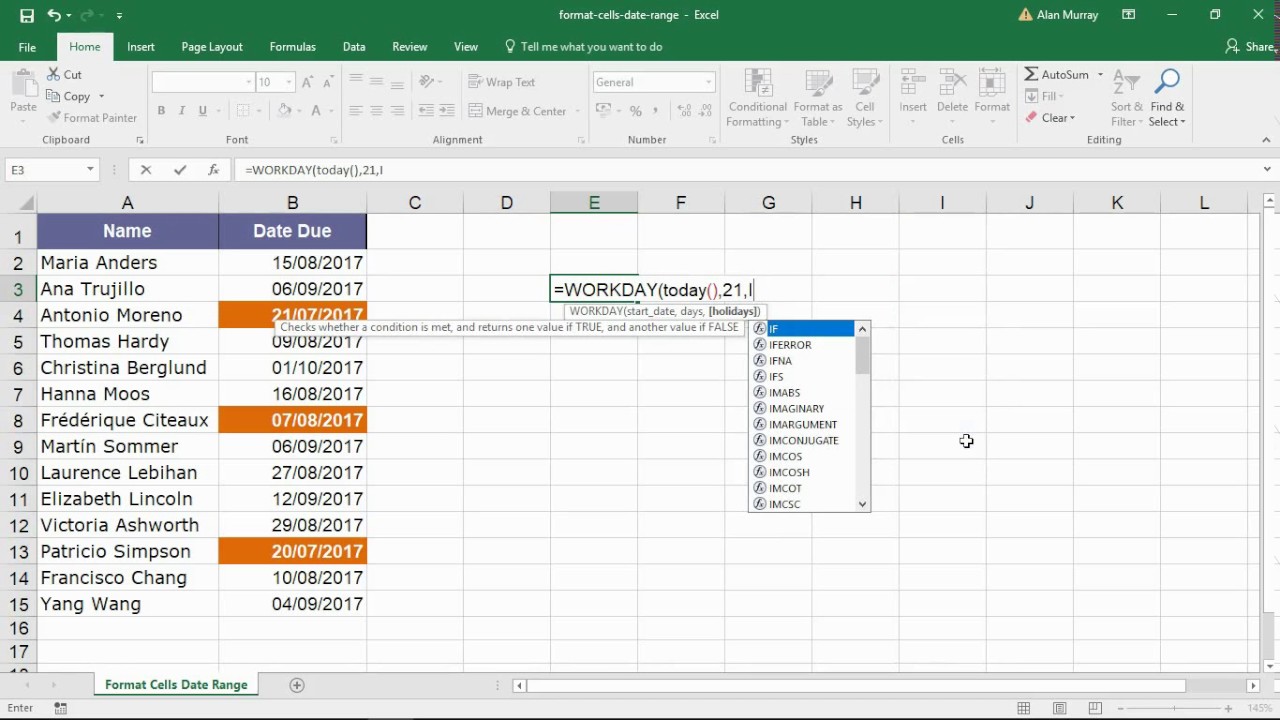Save the workbook from Quick Access Toolbar

[26, 15]
